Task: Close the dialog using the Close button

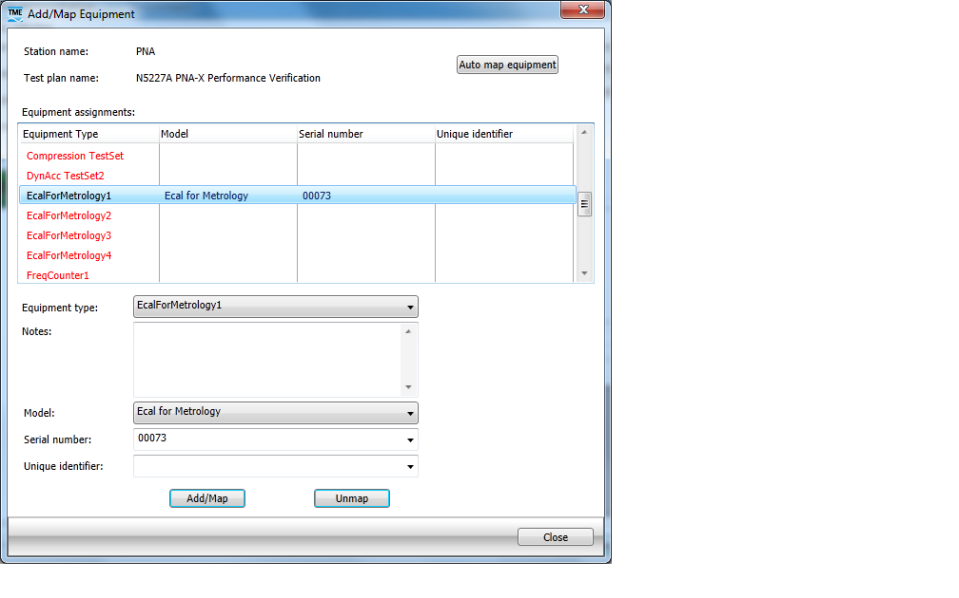Action: click(555, 537)
